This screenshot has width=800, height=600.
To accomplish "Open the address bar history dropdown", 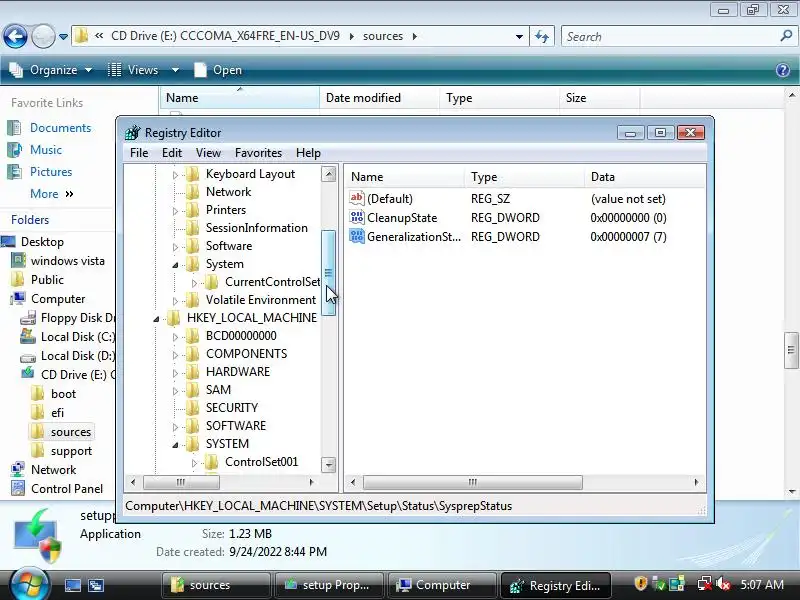I will (519, 37).
